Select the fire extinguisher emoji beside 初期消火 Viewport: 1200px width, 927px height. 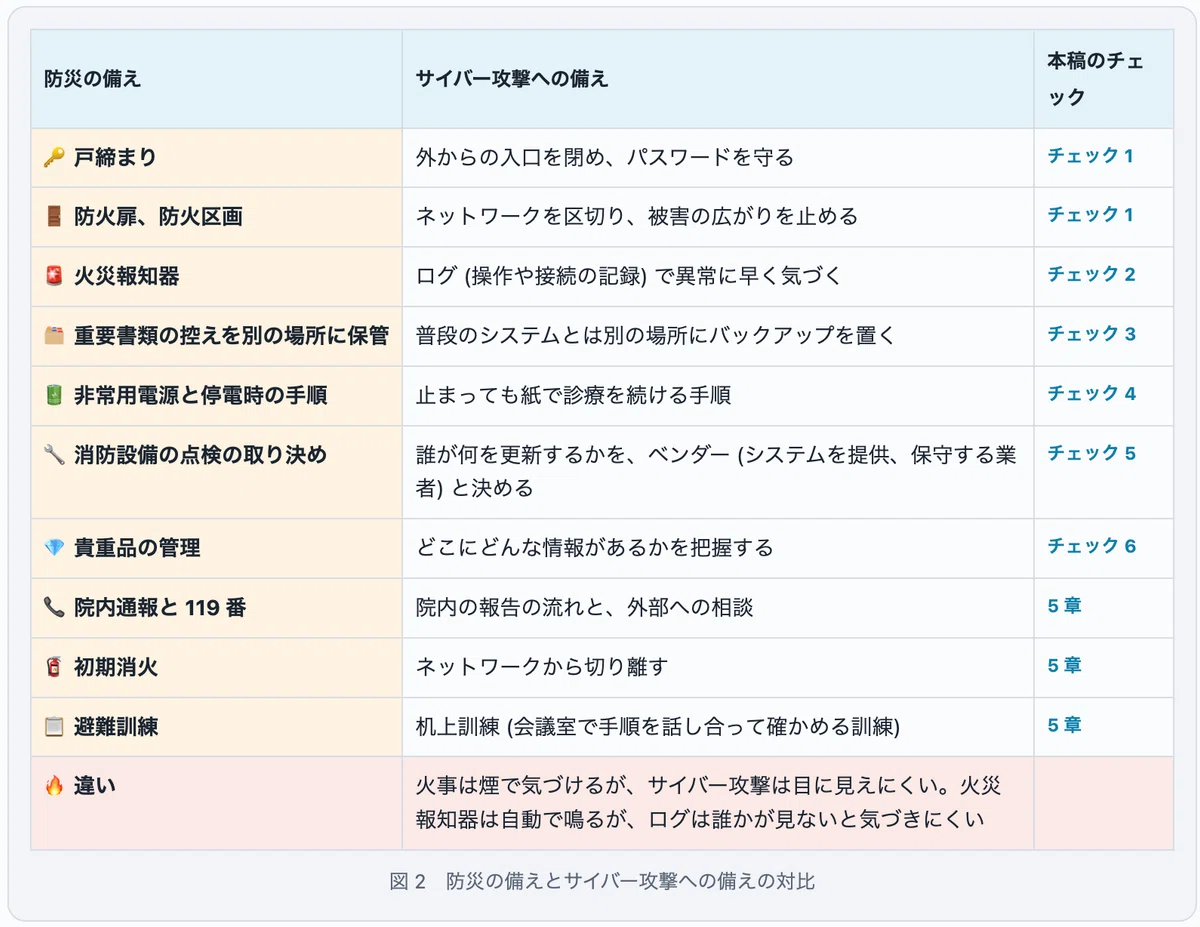54,667
